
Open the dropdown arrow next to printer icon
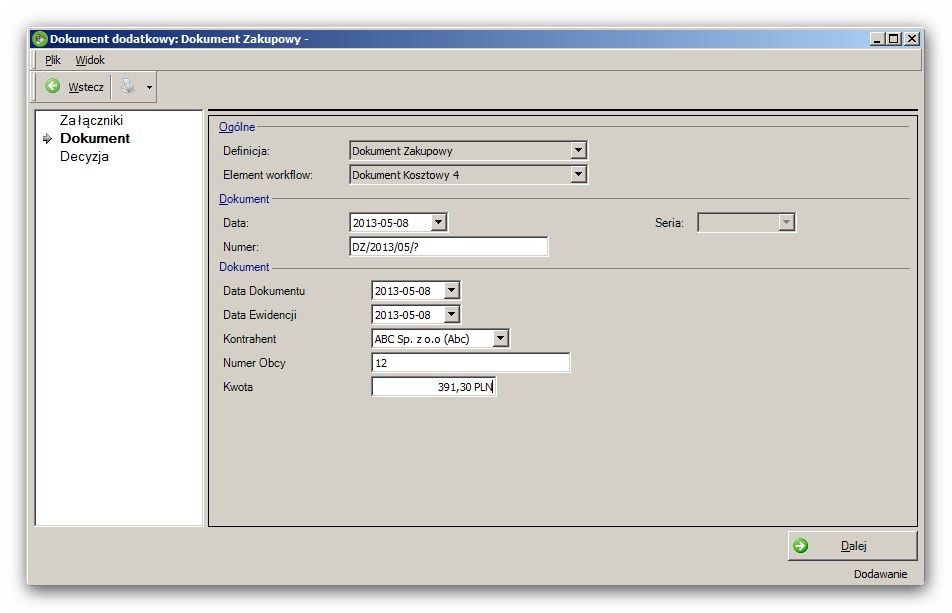[149, 87]
